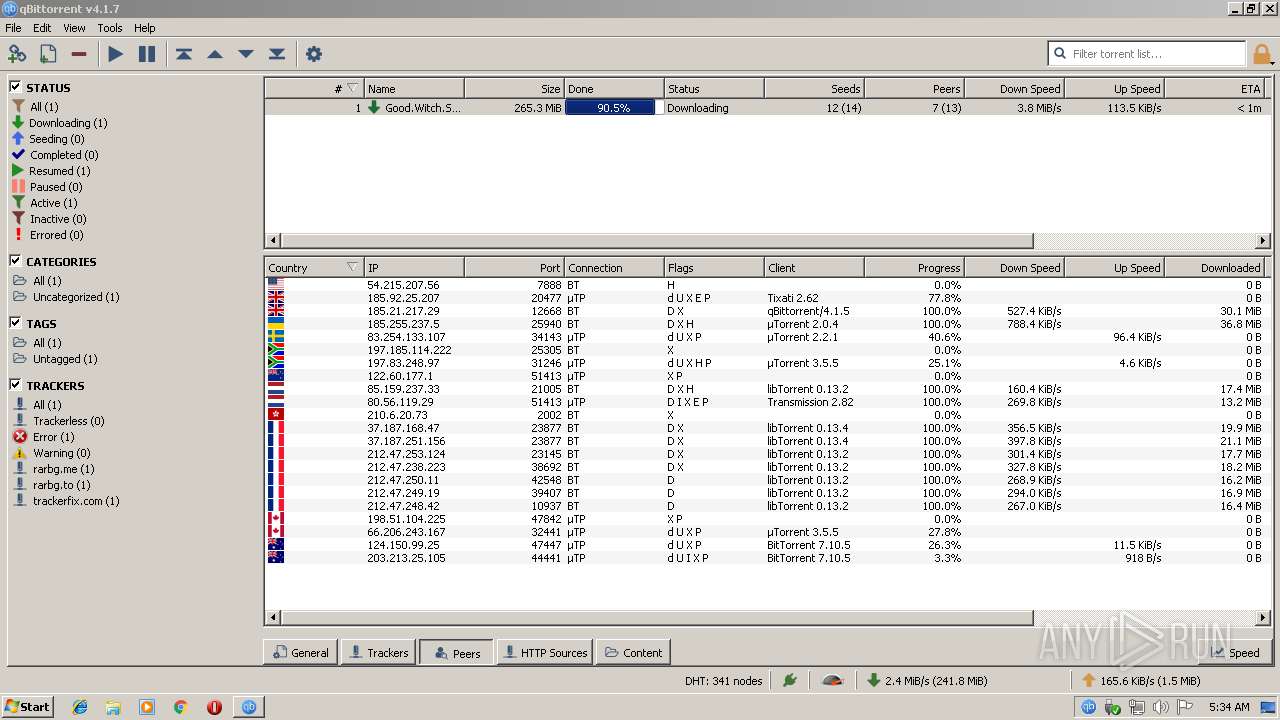Click the Speed button

[1234, 653]
